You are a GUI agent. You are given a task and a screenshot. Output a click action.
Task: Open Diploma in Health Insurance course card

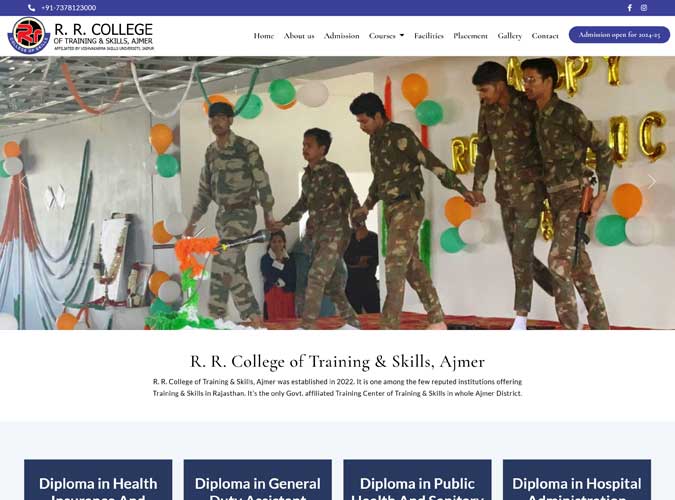point(98,480)
